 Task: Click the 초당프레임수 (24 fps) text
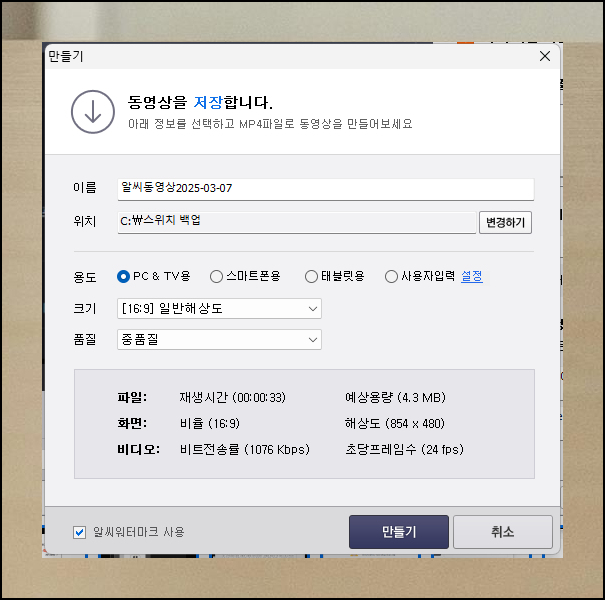click(404, 450)
